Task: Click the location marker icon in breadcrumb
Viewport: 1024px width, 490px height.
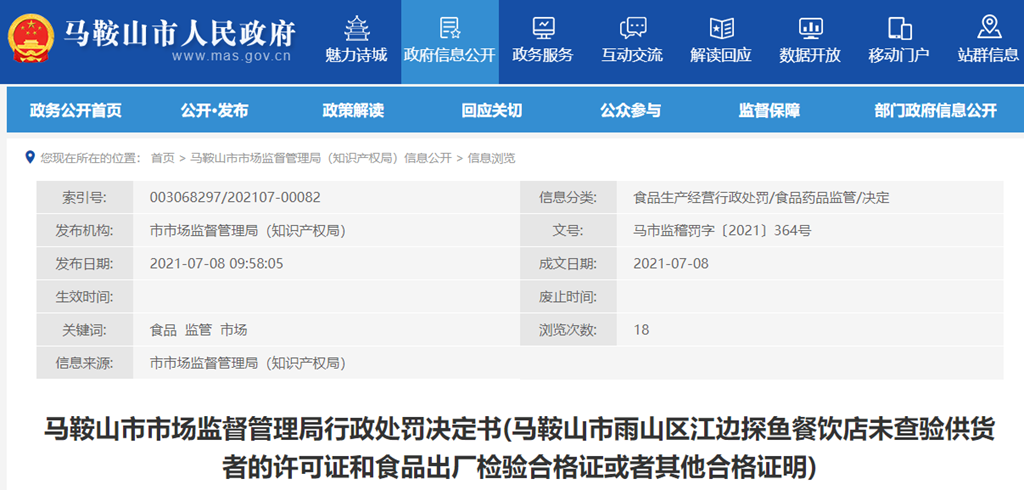Action: point(29,158)
